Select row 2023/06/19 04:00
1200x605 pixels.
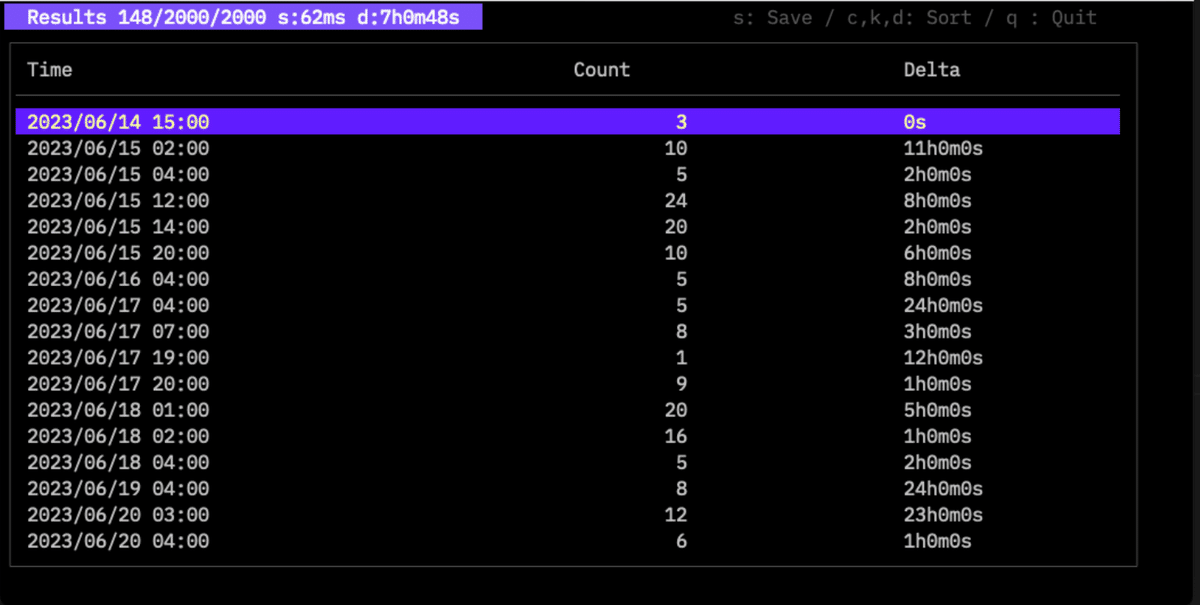[567, 489]
